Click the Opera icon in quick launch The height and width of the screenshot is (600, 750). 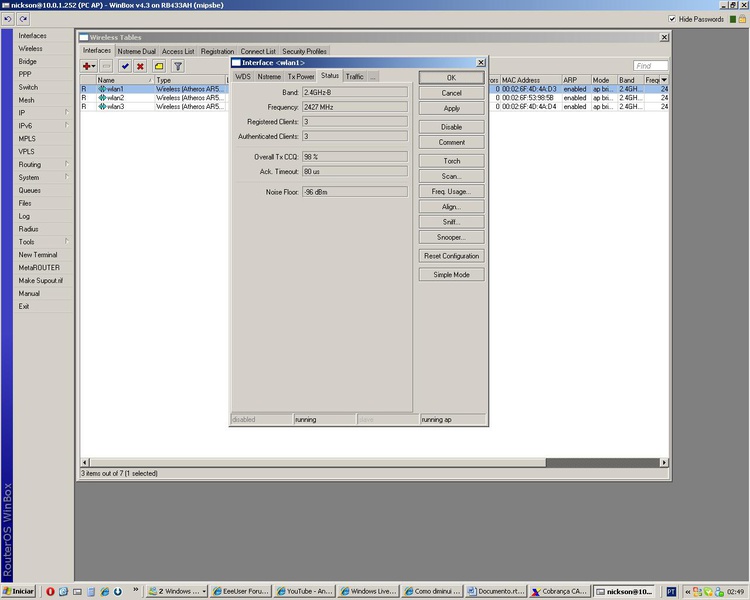[x=50, y=591]
